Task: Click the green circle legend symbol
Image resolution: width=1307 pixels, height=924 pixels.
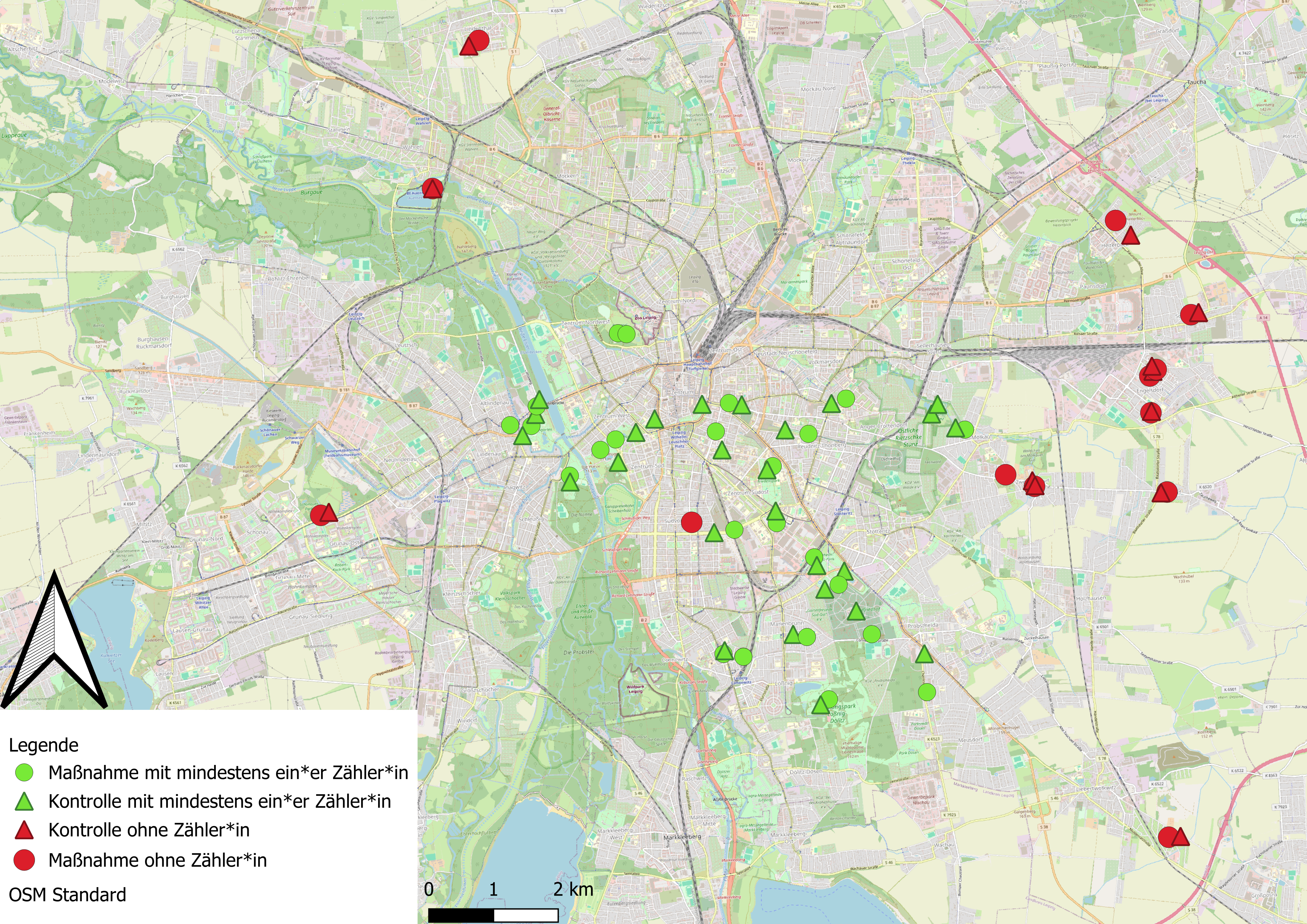Action: click(24, 772)
